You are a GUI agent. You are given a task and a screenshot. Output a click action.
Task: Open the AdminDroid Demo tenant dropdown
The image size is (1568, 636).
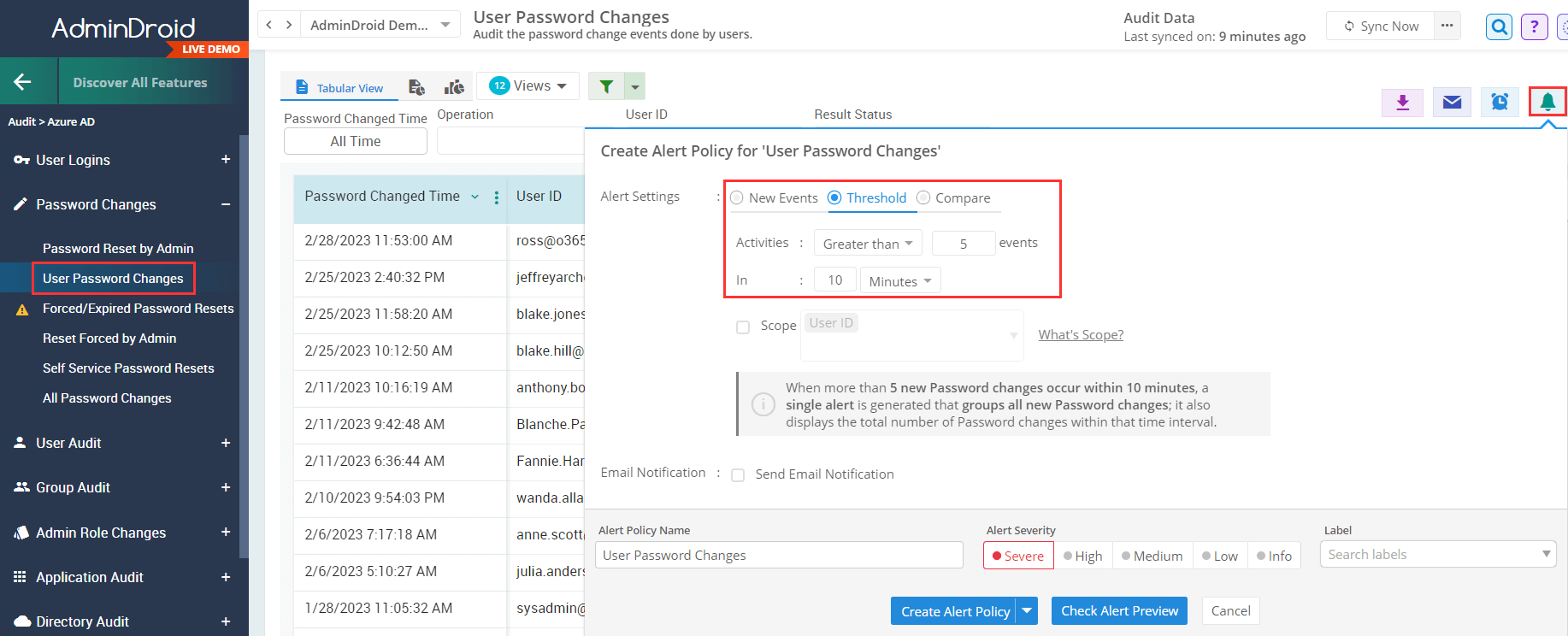click(x=380, y=25)
